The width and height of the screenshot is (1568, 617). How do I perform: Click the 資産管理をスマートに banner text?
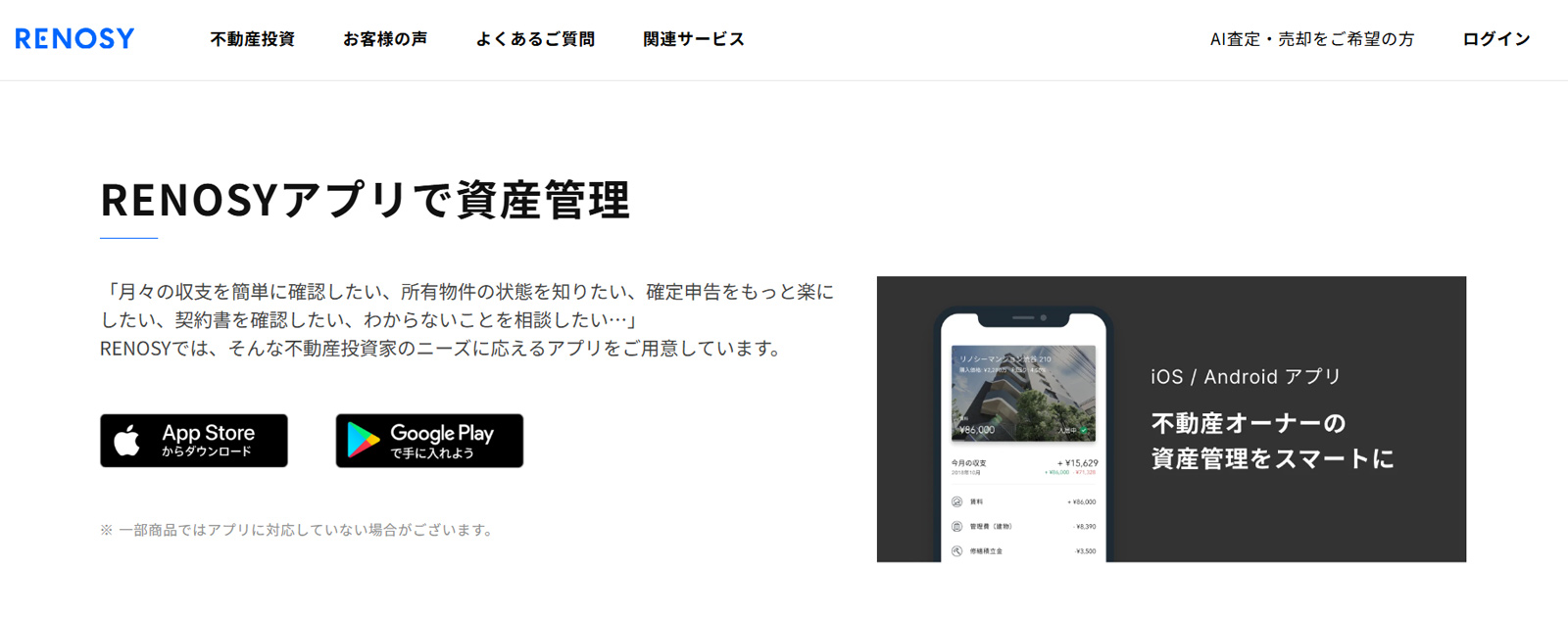click(1272, 458)
